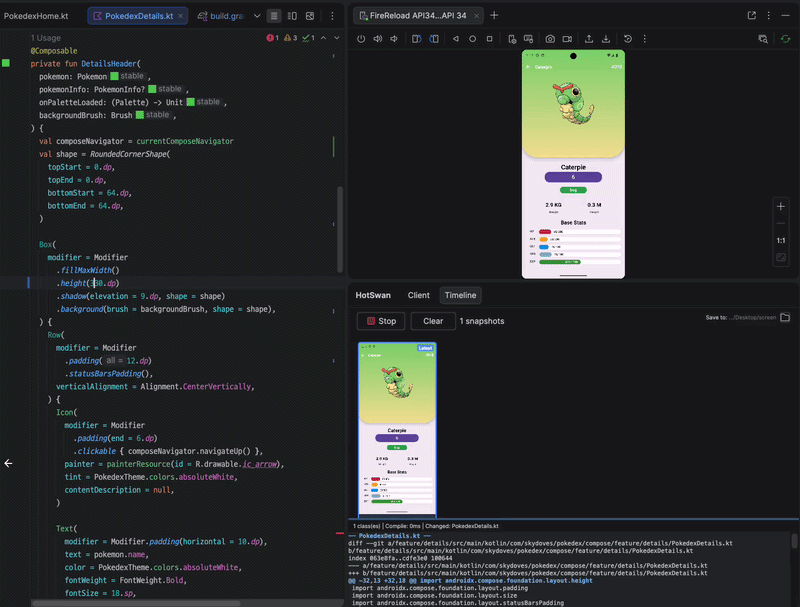Tap the emulator Home circle button
Screen dimensions: 800x607
tap(472, 39)
